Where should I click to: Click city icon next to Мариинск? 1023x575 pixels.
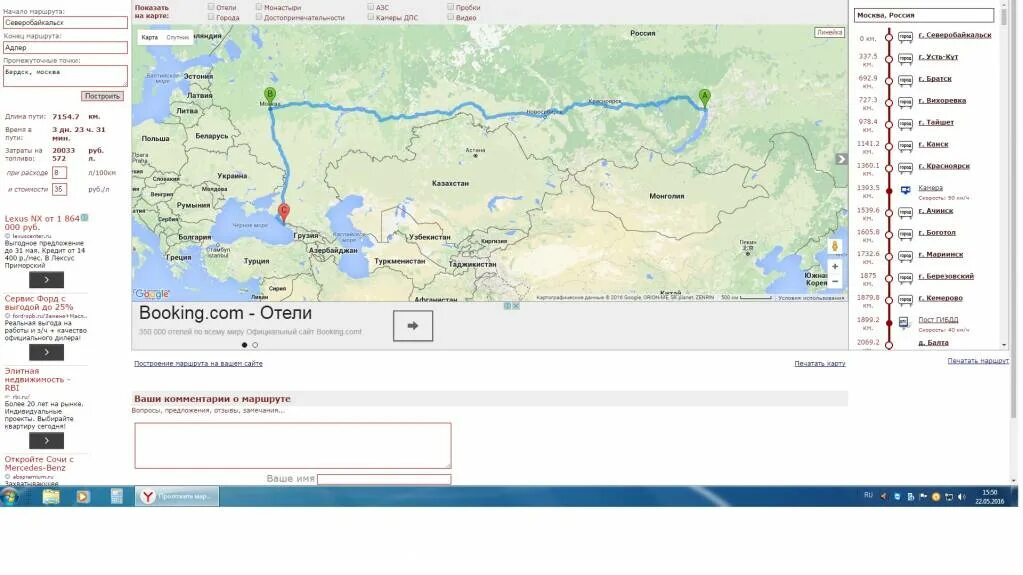click(x=905, y=256)
